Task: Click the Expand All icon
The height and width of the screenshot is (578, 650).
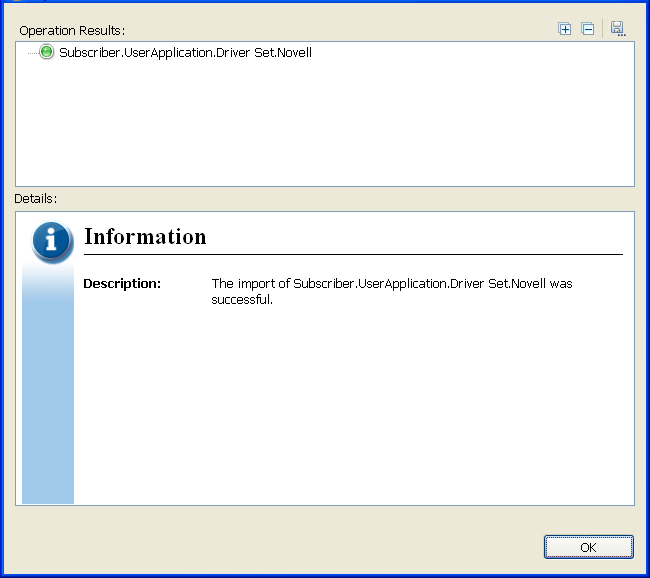Action: tap(565, 29)
